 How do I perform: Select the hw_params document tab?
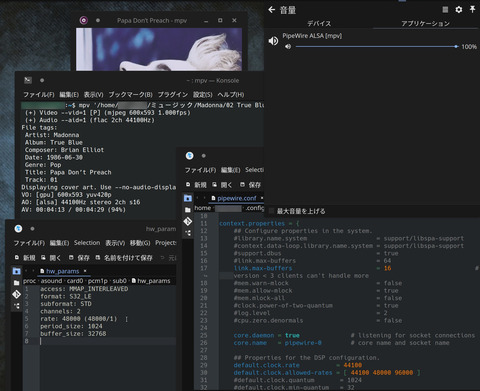coord(62,271)
